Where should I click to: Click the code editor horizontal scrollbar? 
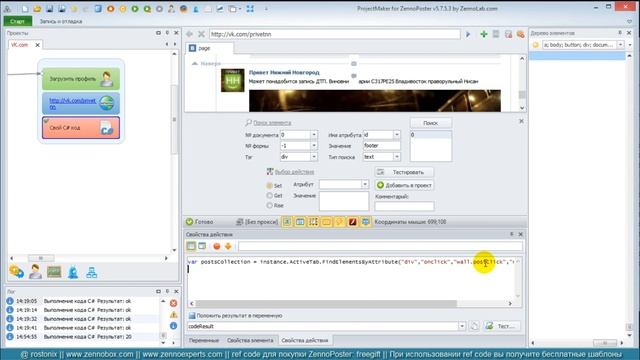[x=326, y=303]
